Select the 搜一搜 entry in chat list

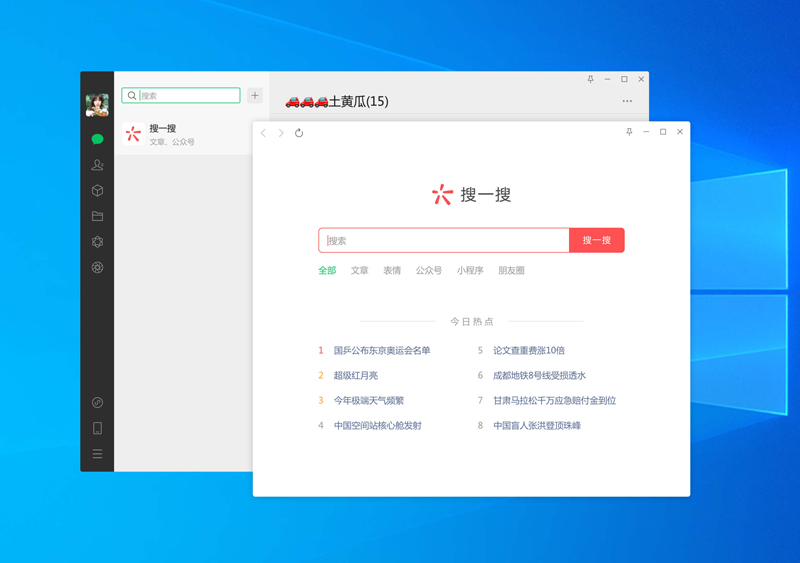tap(184, 135)
